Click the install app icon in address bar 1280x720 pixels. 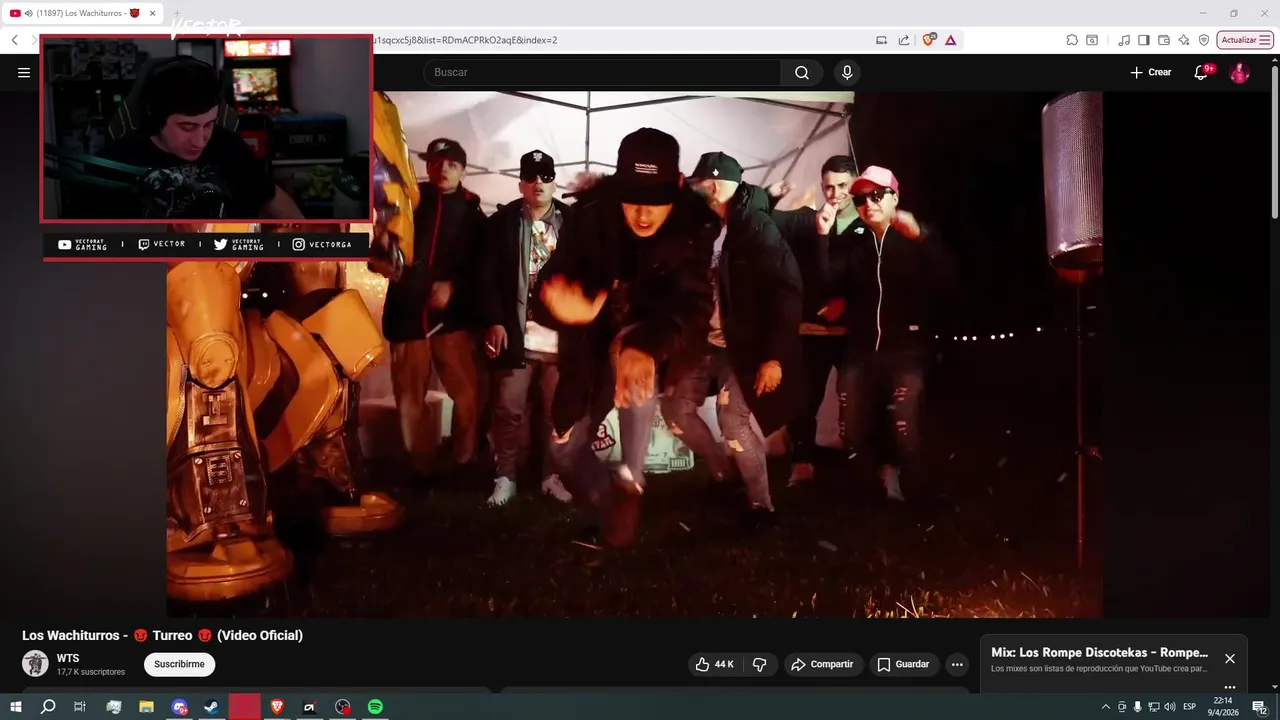click(x=881, y=40)
